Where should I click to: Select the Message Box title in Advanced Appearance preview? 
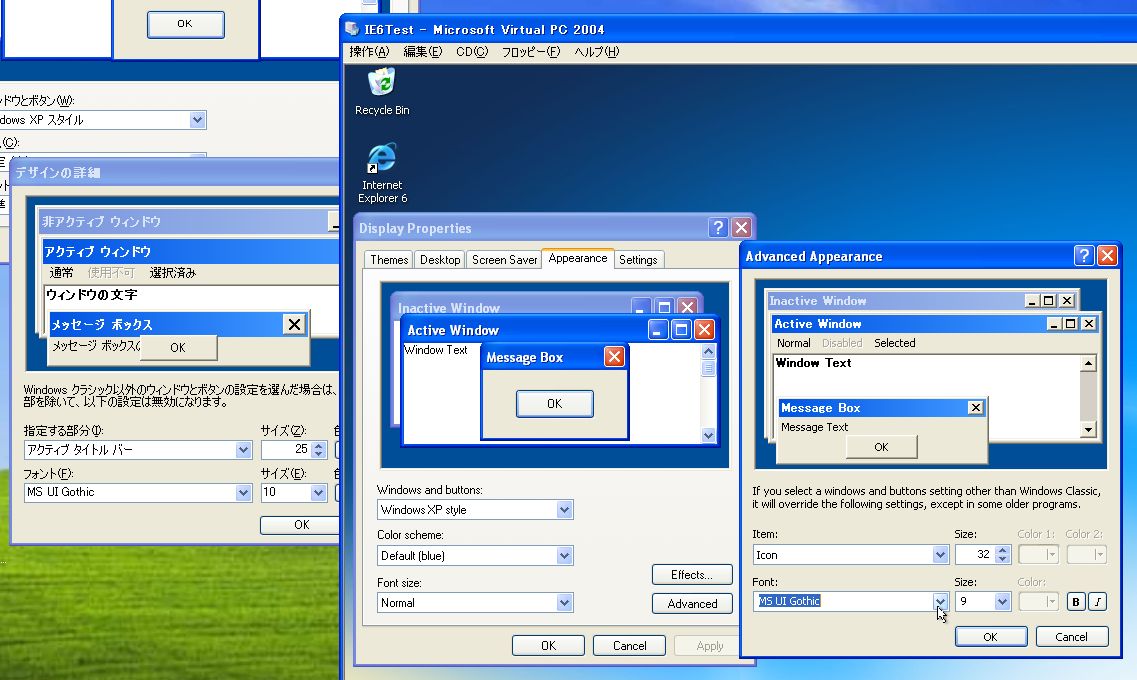(821, 408)
